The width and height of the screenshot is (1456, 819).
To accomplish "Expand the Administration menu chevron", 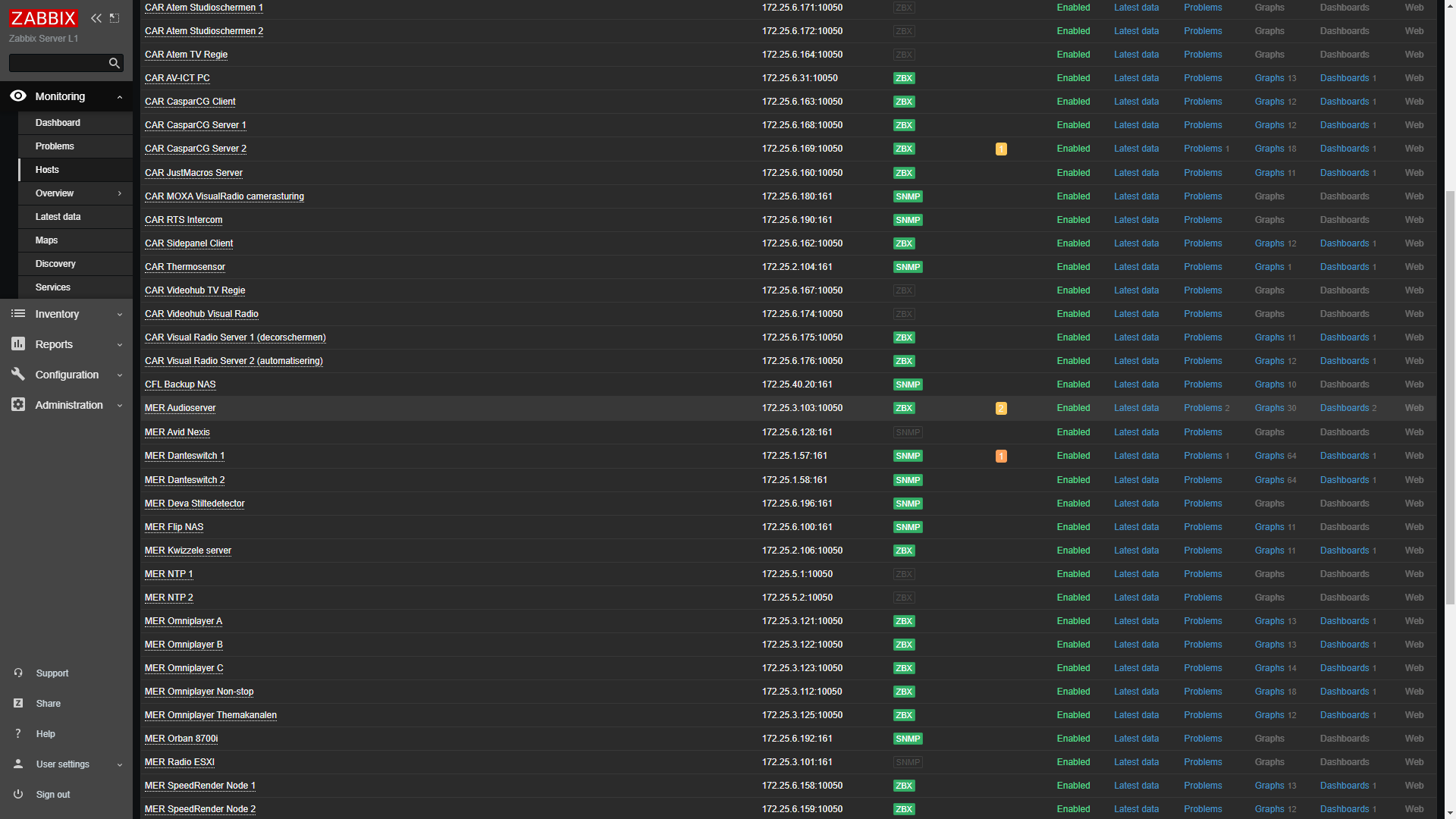I will click(119, 406).
